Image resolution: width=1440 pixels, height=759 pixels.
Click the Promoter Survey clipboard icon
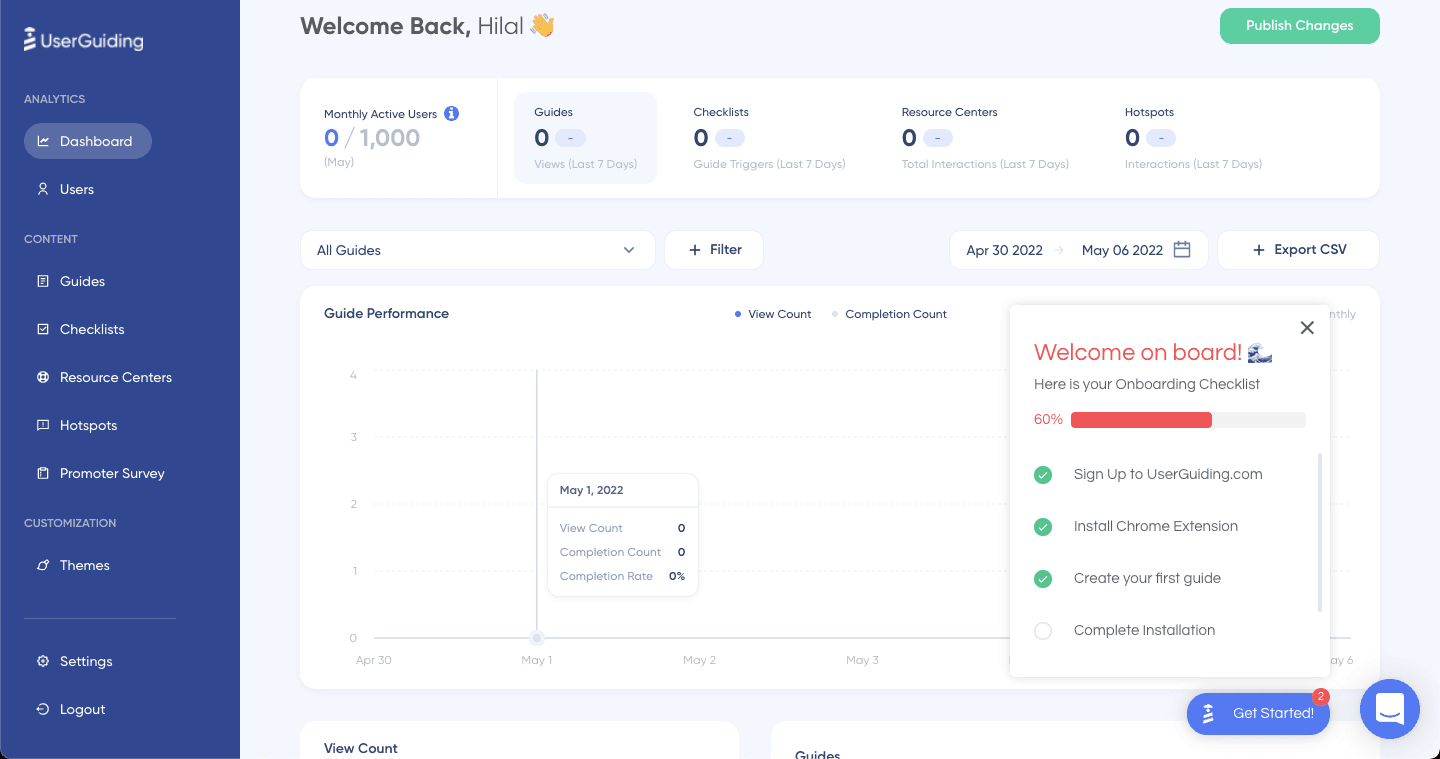[43, 473]
